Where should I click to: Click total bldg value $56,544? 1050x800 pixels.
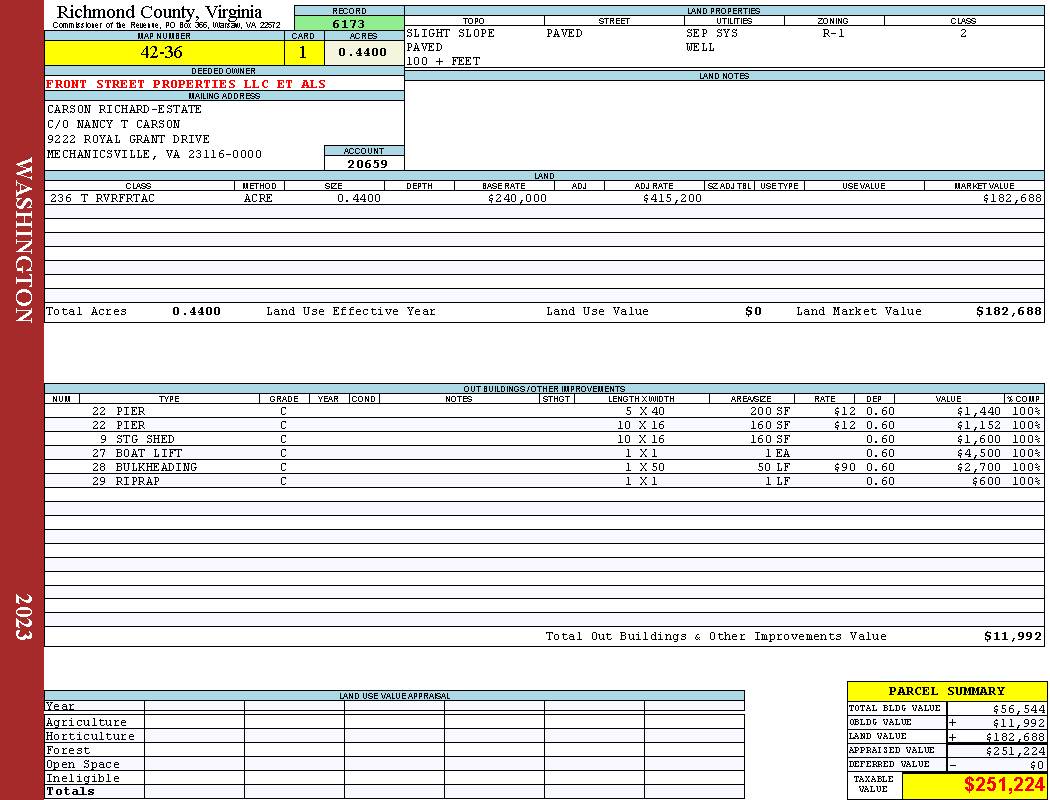coord(1018,709)
